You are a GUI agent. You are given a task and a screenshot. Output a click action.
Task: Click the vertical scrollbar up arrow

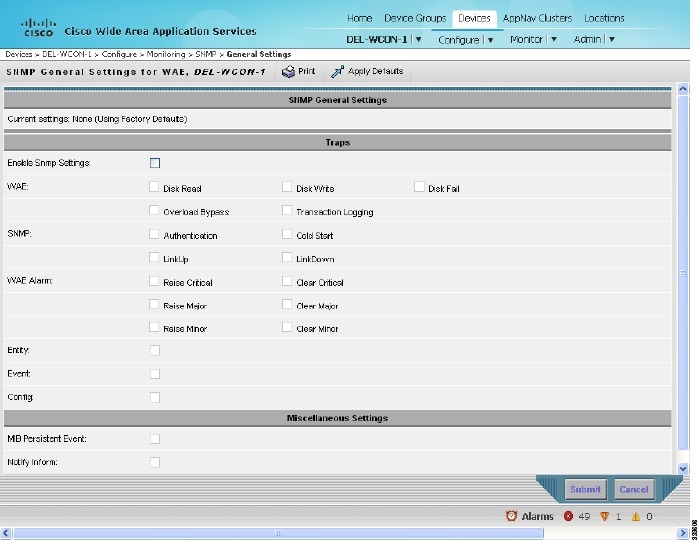coord(683,89)
